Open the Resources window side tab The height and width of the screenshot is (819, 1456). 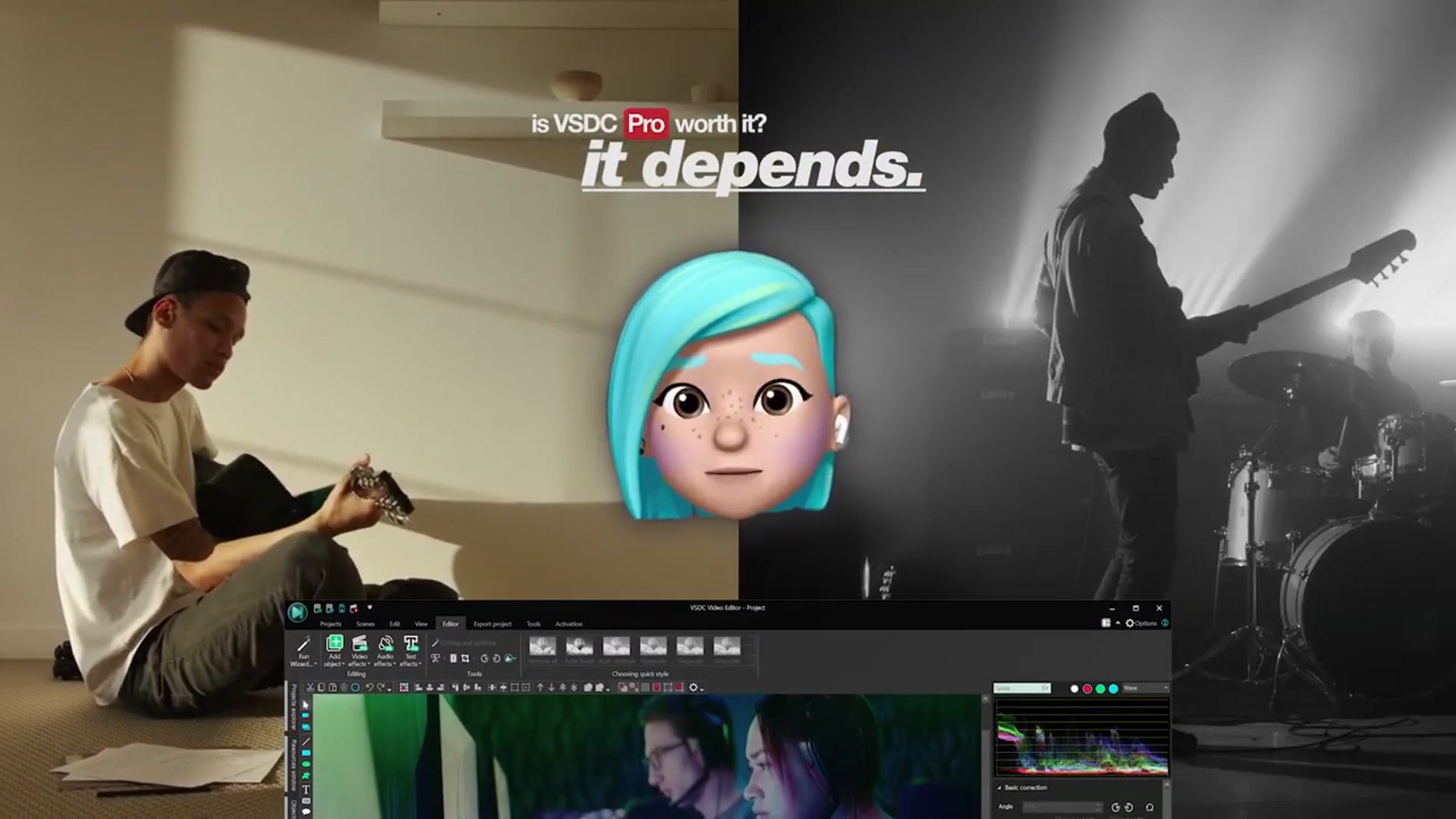(293, 764)
